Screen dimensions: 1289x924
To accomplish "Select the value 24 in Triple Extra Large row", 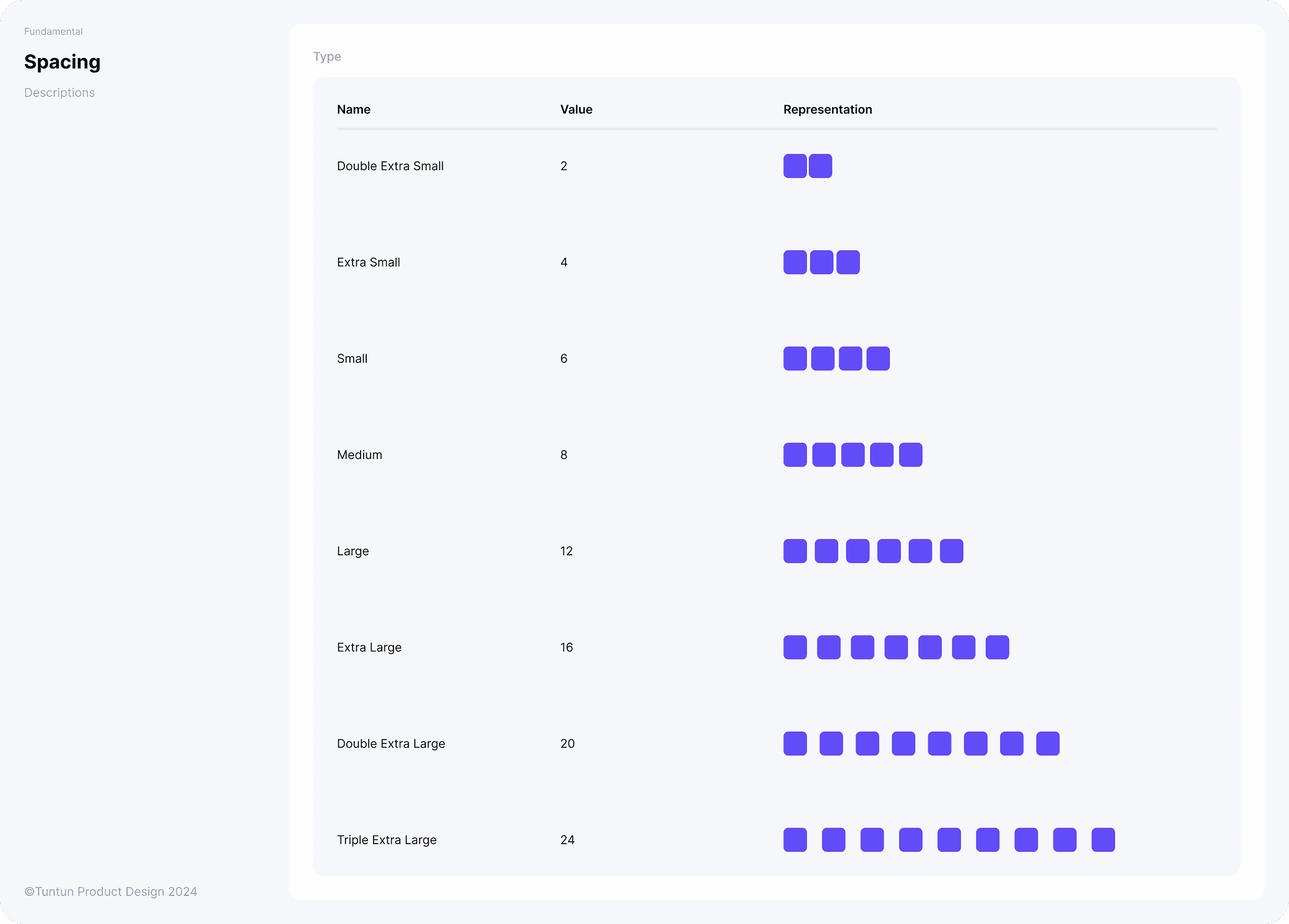I will (567, 839).
